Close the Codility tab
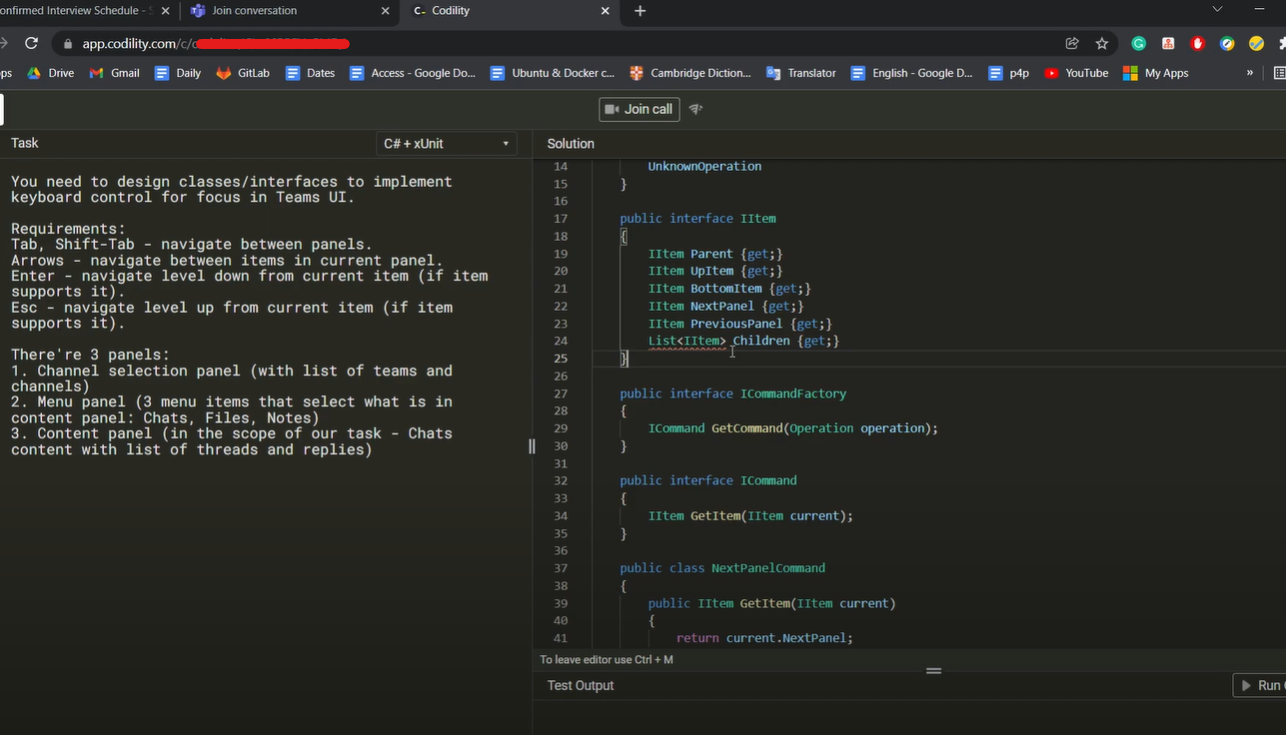The height and width of the screenshot is (735, 1286). point(605,11)
